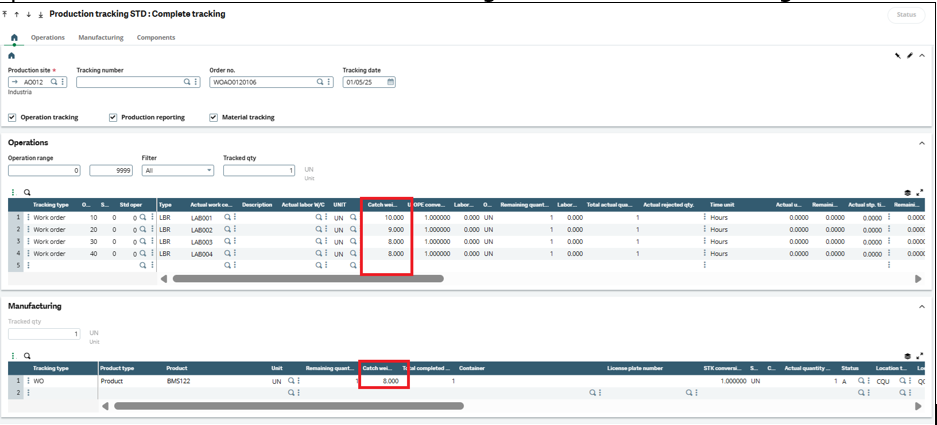Click Operations grid horizontal scrollbar thumb
Viewport: 937px width, 425px height.
click(308, 279)
